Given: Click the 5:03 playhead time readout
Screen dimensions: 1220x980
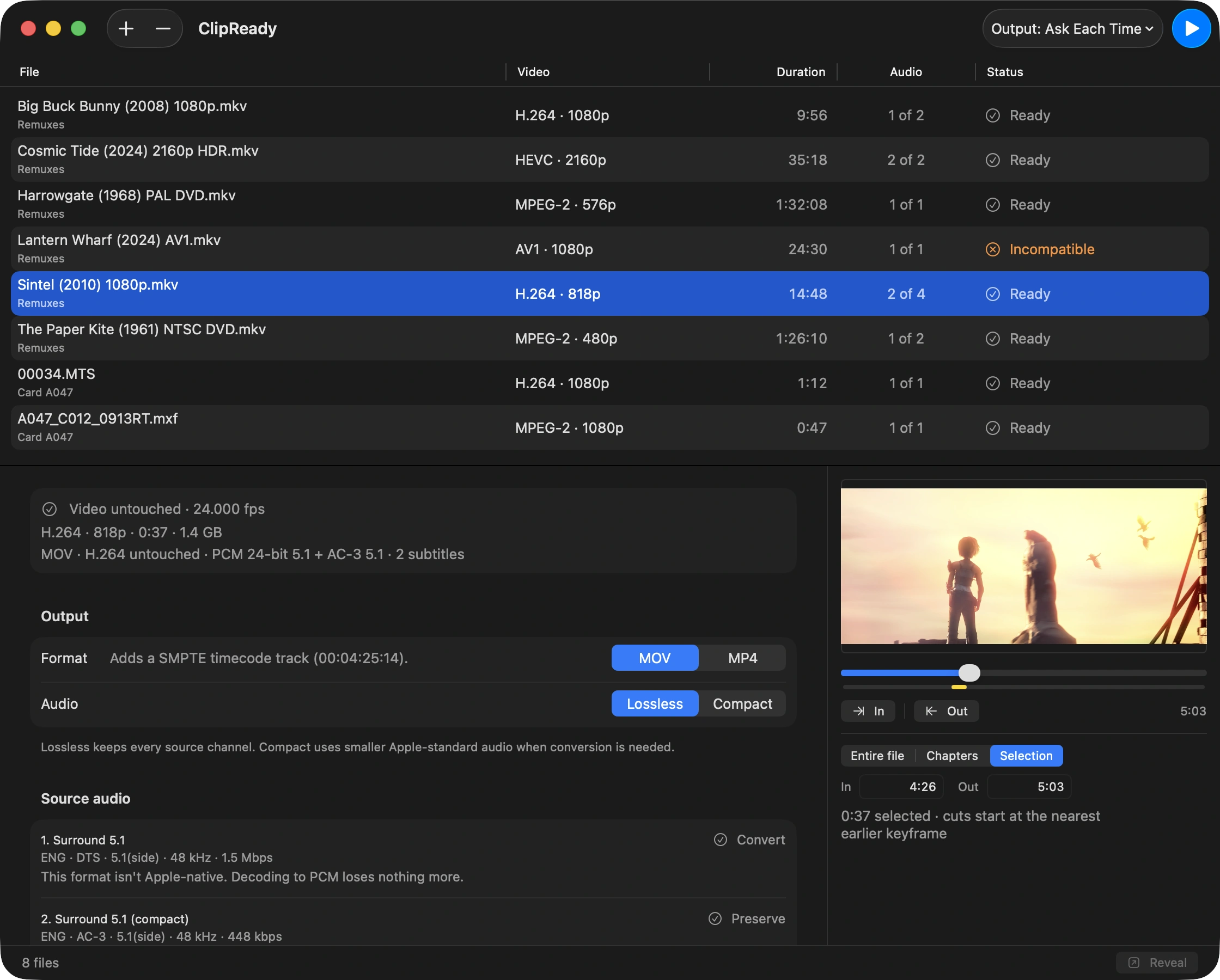Looking at the screenshot, I should [1193, 711].
